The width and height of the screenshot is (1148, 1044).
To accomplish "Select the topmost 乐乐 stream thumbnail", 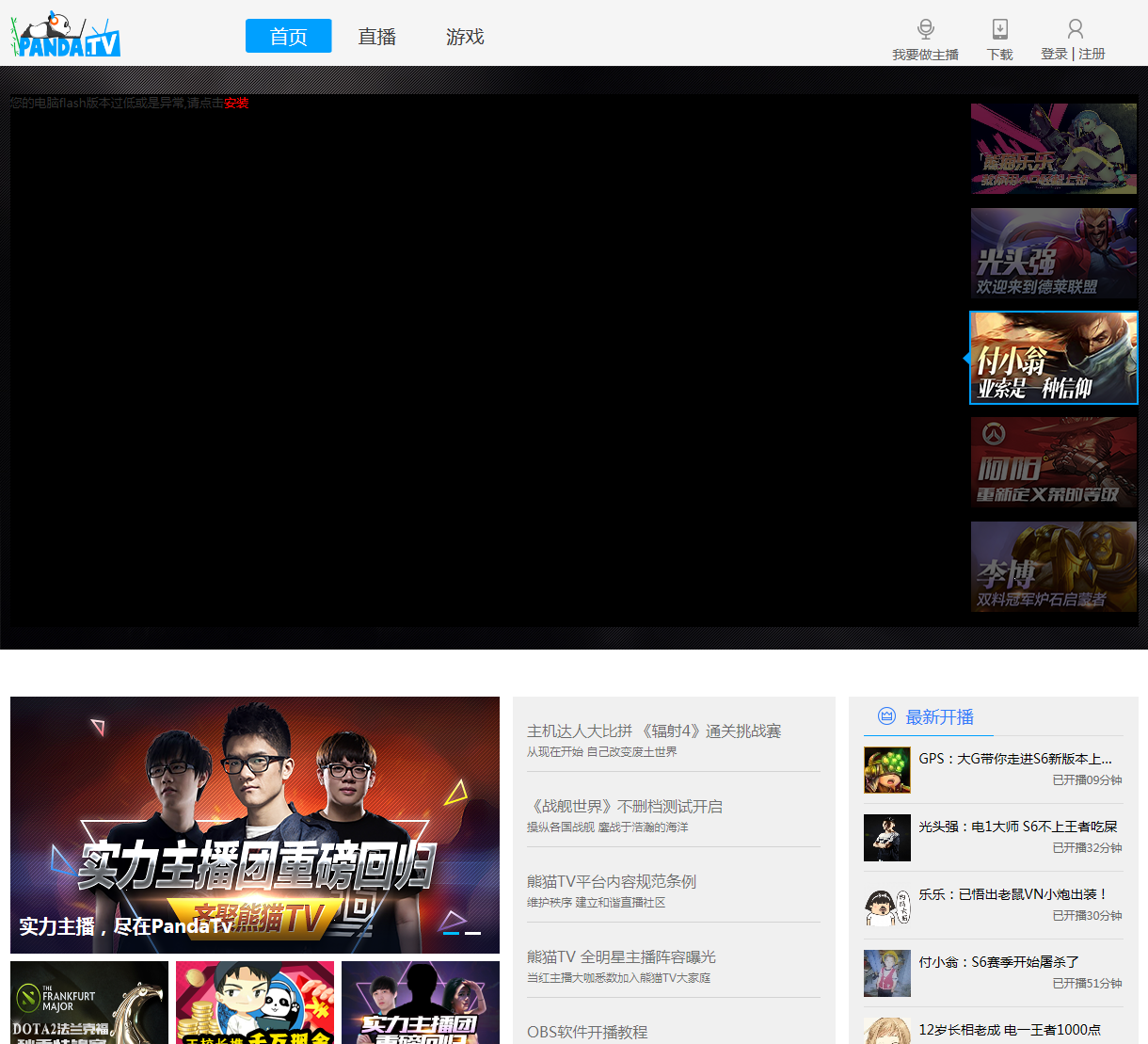I will pos(1054,149).
